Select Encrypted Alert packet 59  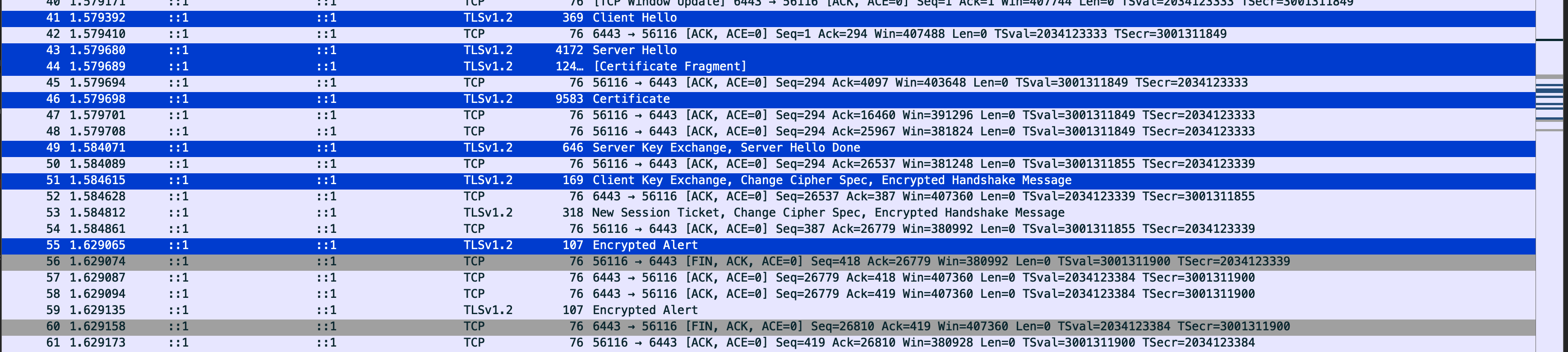[x=768, y=310]
